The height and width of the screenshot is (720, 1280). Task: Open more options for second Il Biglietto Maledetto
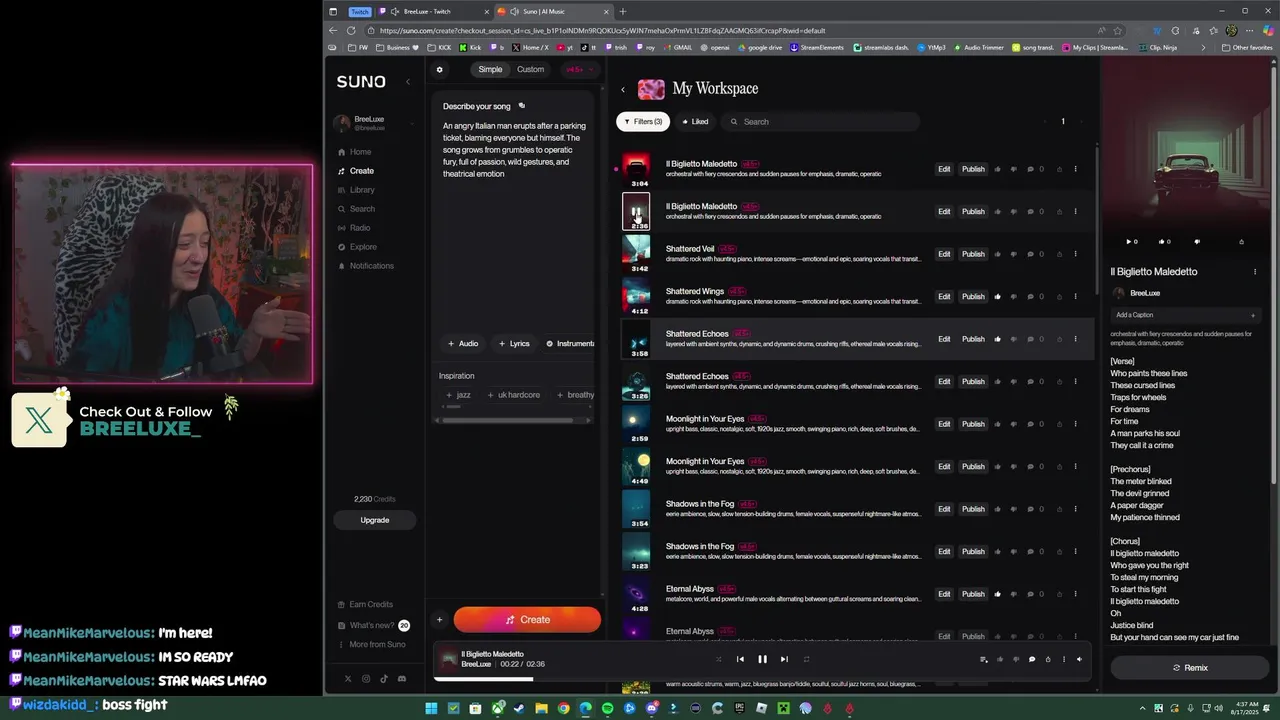(x=1076, y=212)
